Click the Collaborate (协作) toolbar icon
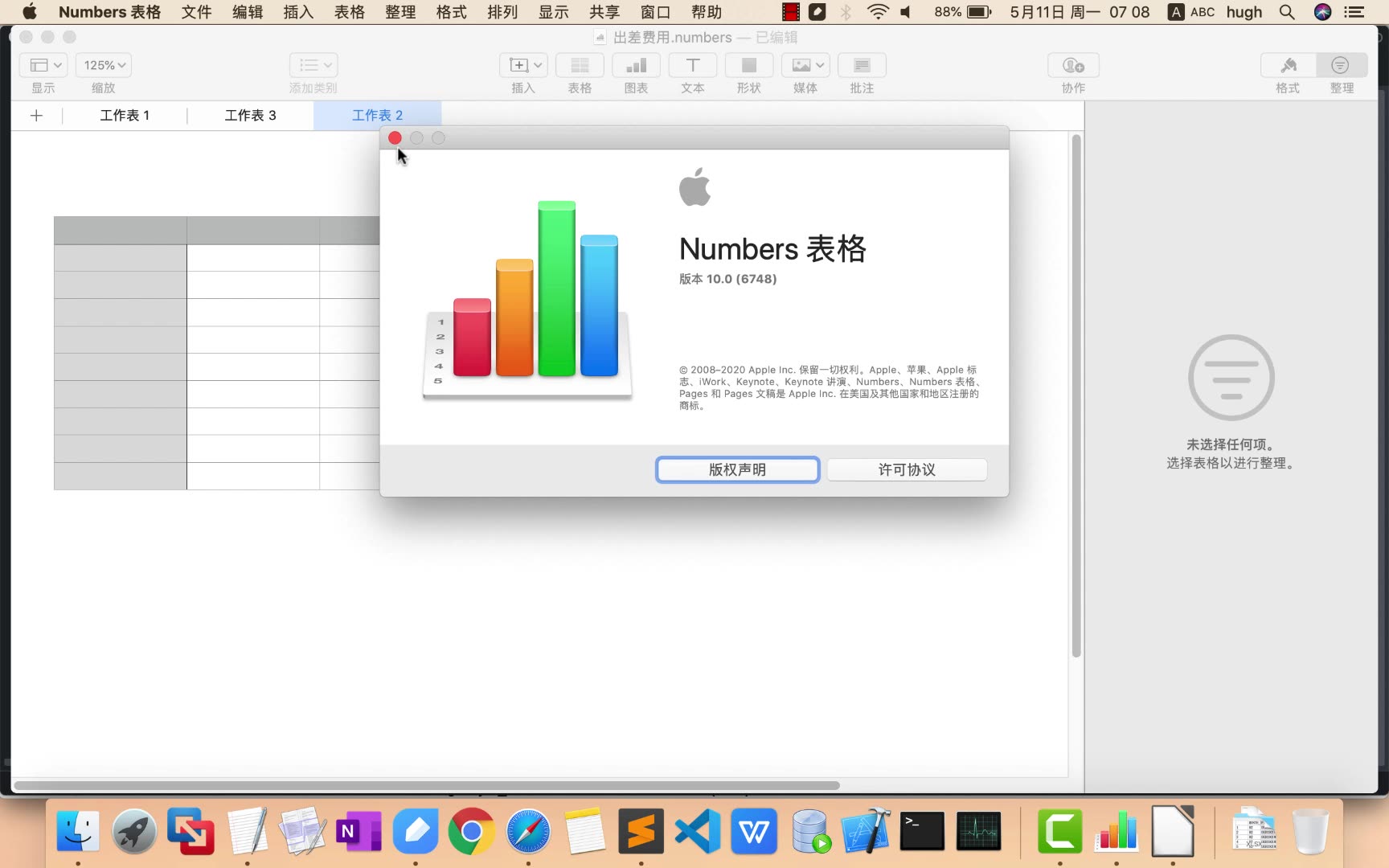 [x=1073, y=65]
